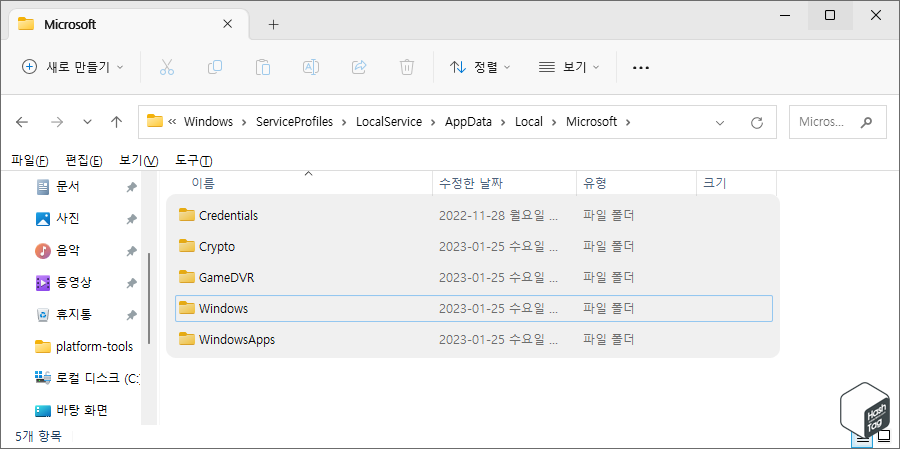900x449 pixels.
Task: Open the 정렬 sort dropdown
Action: (x=480, y=67)
